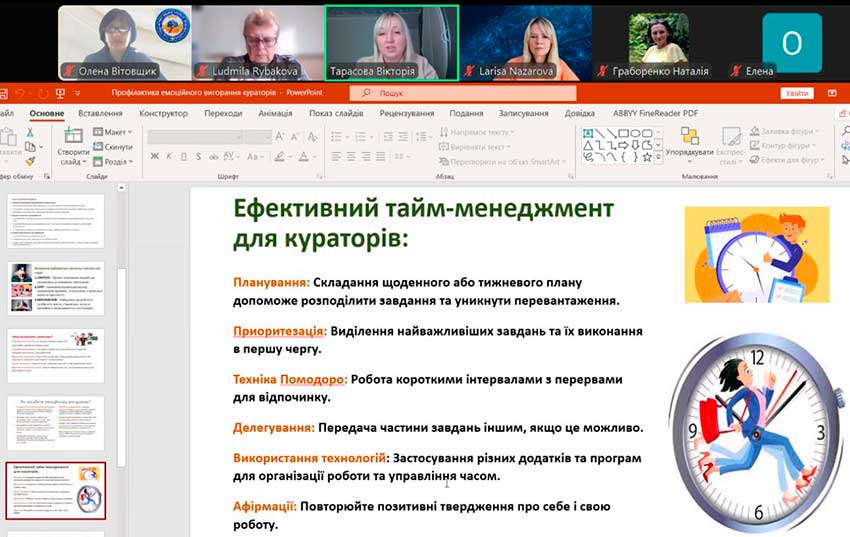Select the right arrow shape in gallery

coord(623,145)
